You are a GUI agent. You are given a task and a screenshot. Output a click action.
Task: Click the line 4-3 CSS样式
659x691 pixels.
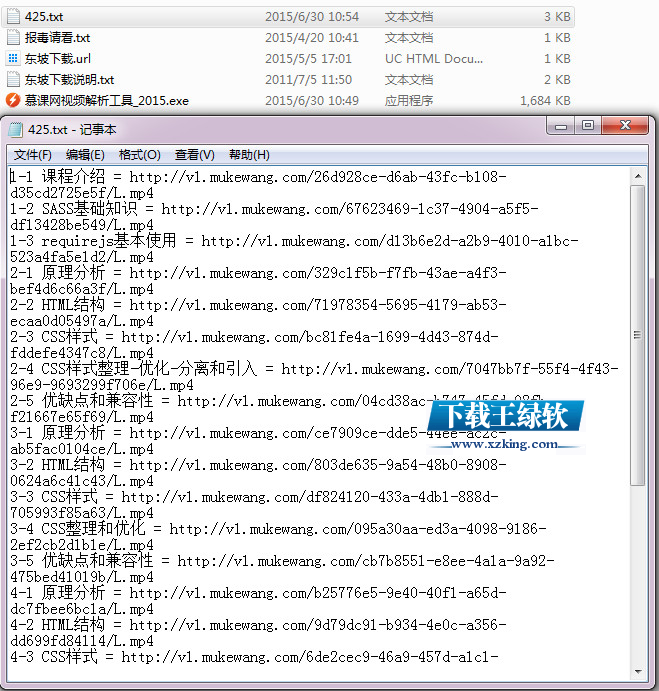254,657
